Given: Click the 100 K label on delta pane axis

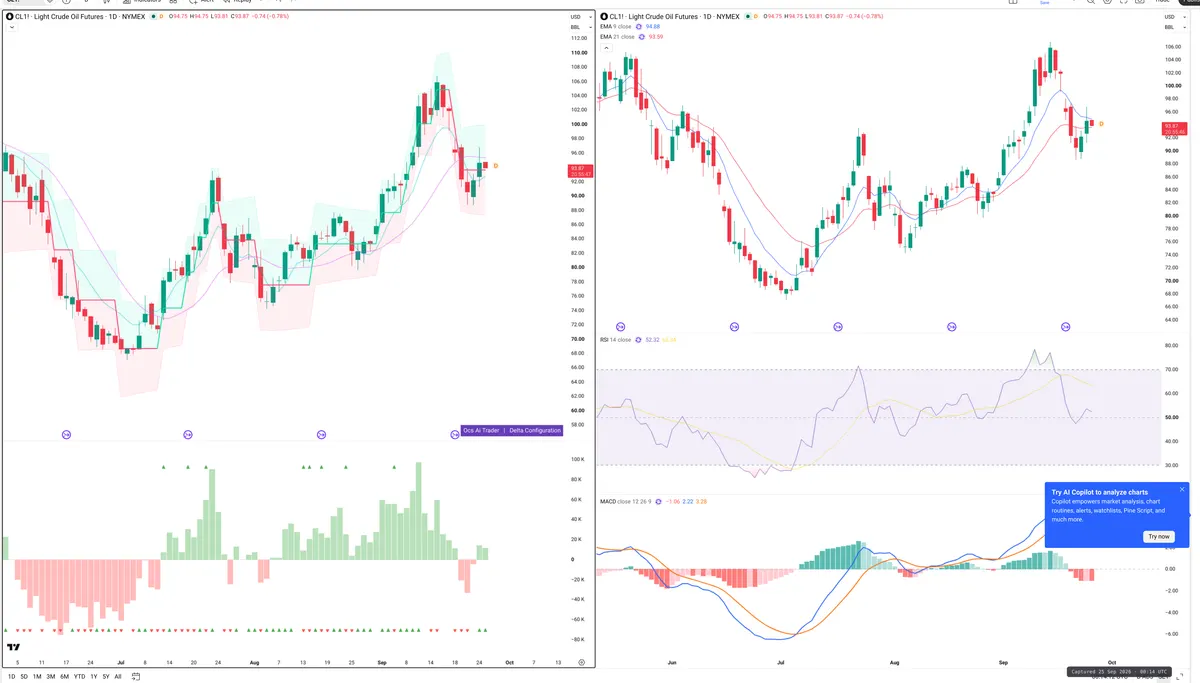Looking at the screenshot, I should [577, 459].
